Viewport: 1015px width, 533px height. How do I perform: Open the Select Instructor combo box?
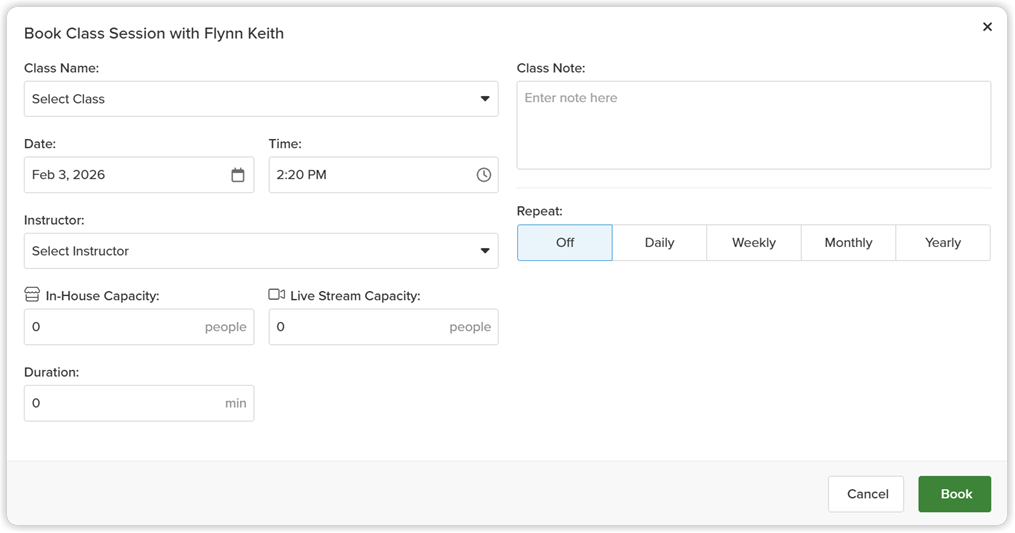(261, 251)
